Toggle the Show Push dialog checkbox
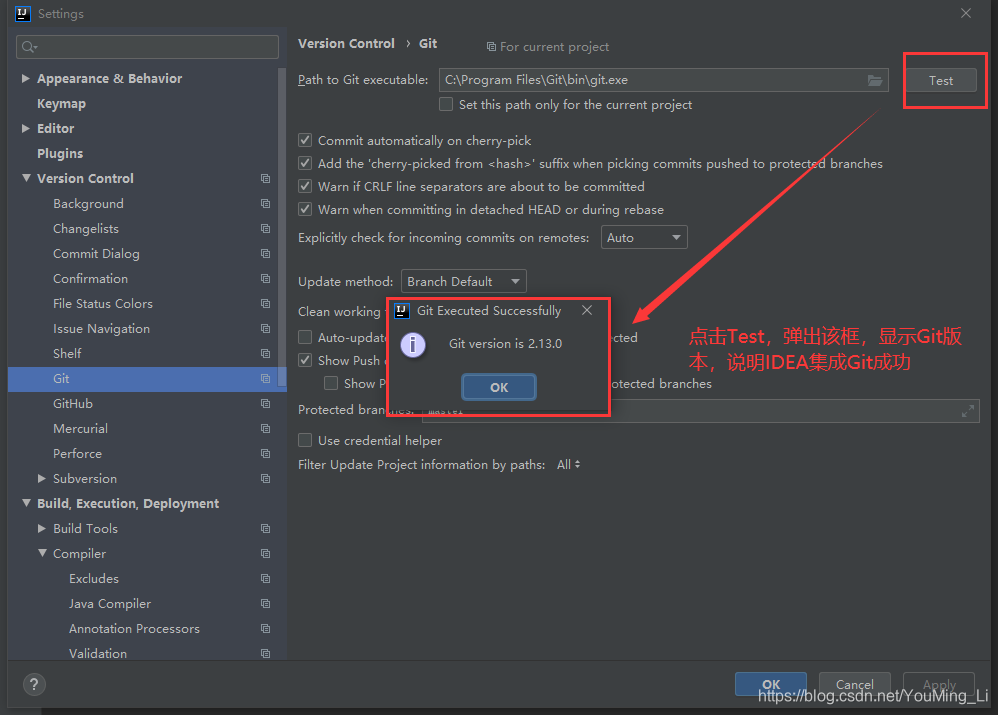The width and height of the screenshot is (998, 715). click(305, 360)
